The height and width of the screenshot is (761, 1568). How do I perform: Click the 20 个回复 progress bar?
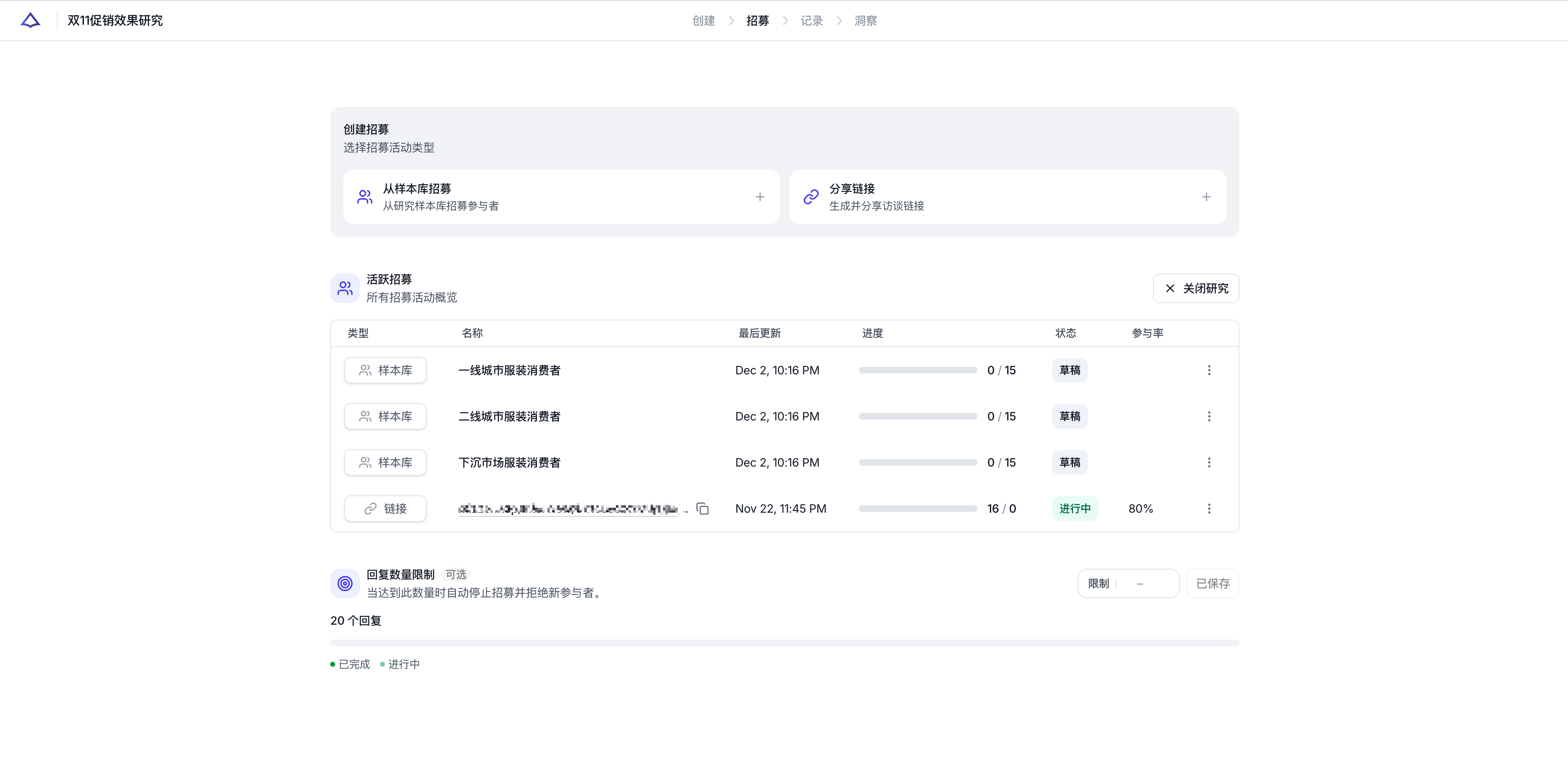[784, 642]
